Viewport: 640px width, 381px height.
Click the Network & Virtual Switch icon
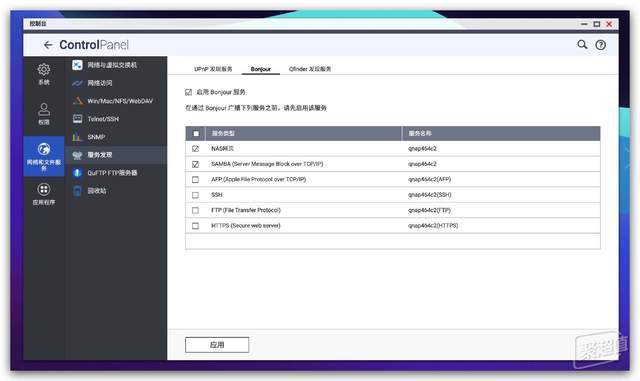[77, 65]
